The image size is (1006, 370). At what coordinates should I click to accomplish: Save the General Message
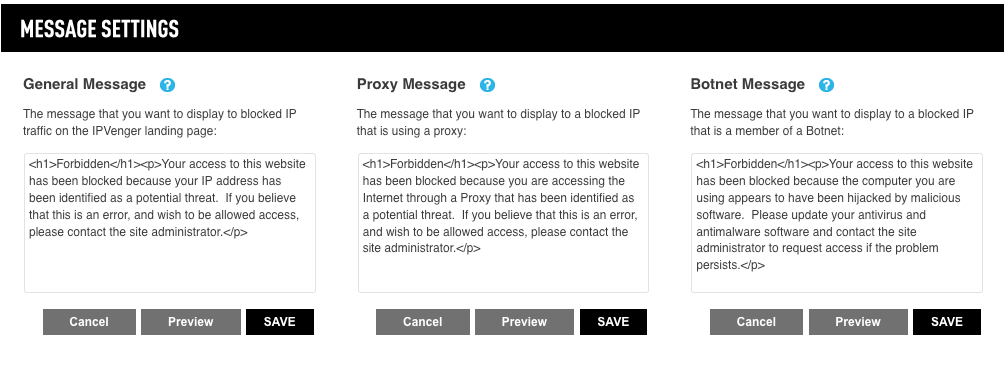pyautogui.click(x=280, y=322)
